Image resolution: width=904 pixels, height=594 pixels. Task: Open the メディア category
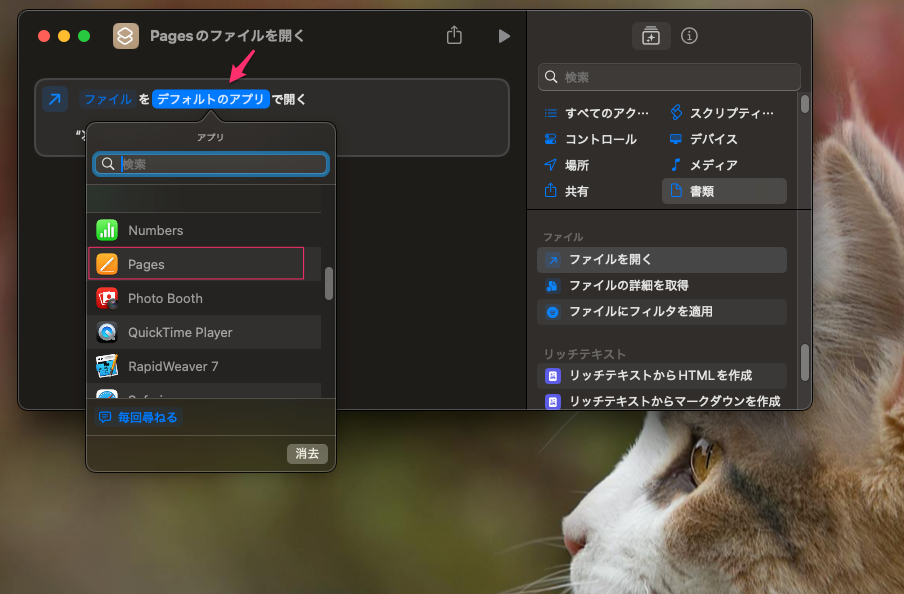click(712, 165)
